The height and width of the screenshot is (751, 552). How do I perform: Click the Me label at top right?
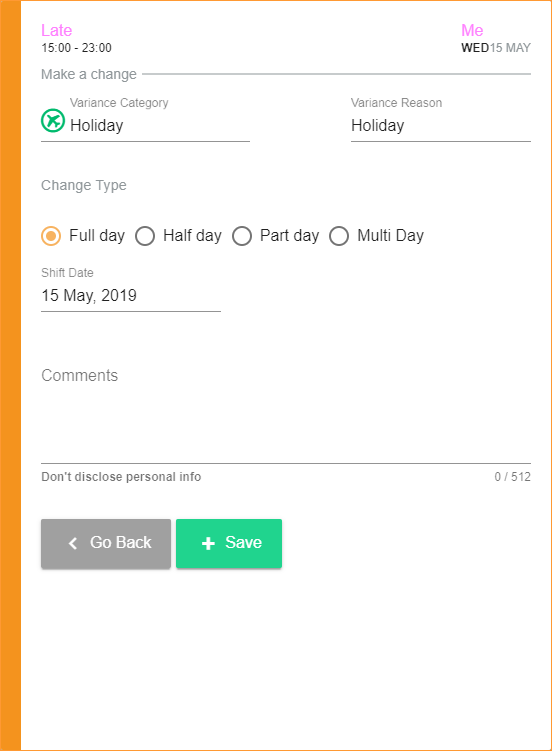click(x=472, y=30)
